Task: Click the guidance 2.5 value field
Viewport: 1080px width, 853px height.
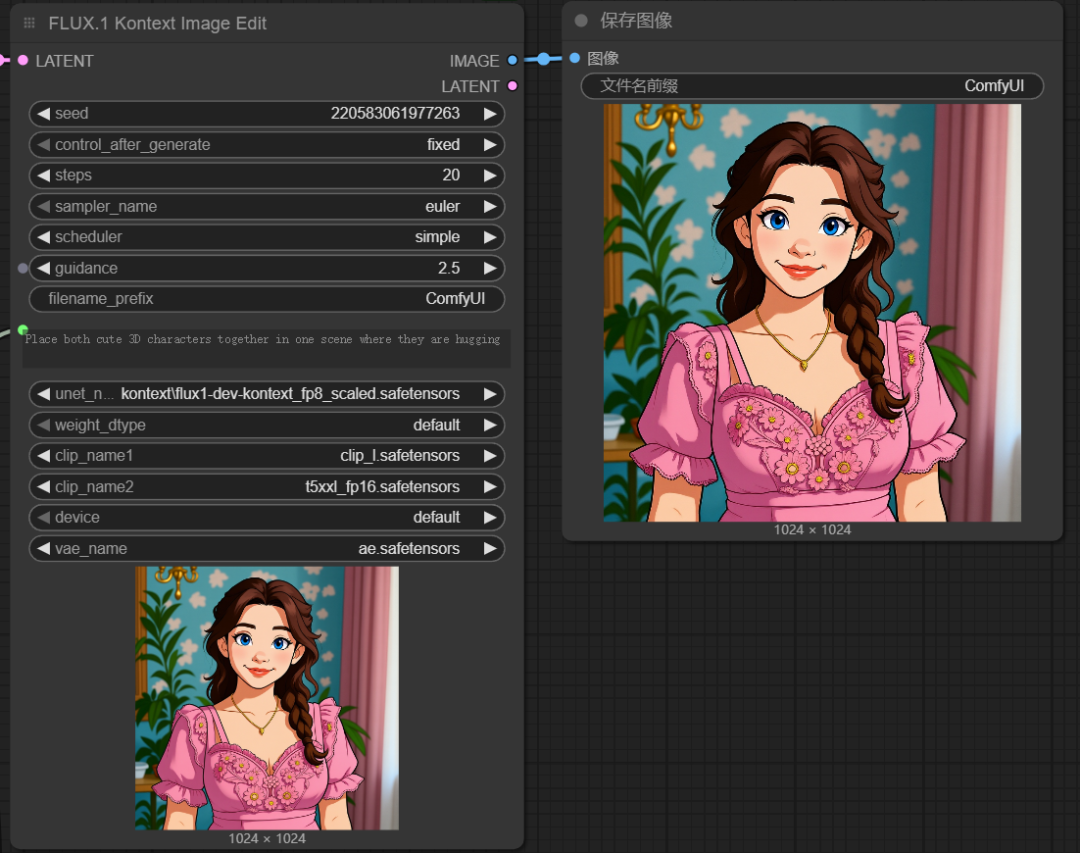Action: (x=267, y=268)
